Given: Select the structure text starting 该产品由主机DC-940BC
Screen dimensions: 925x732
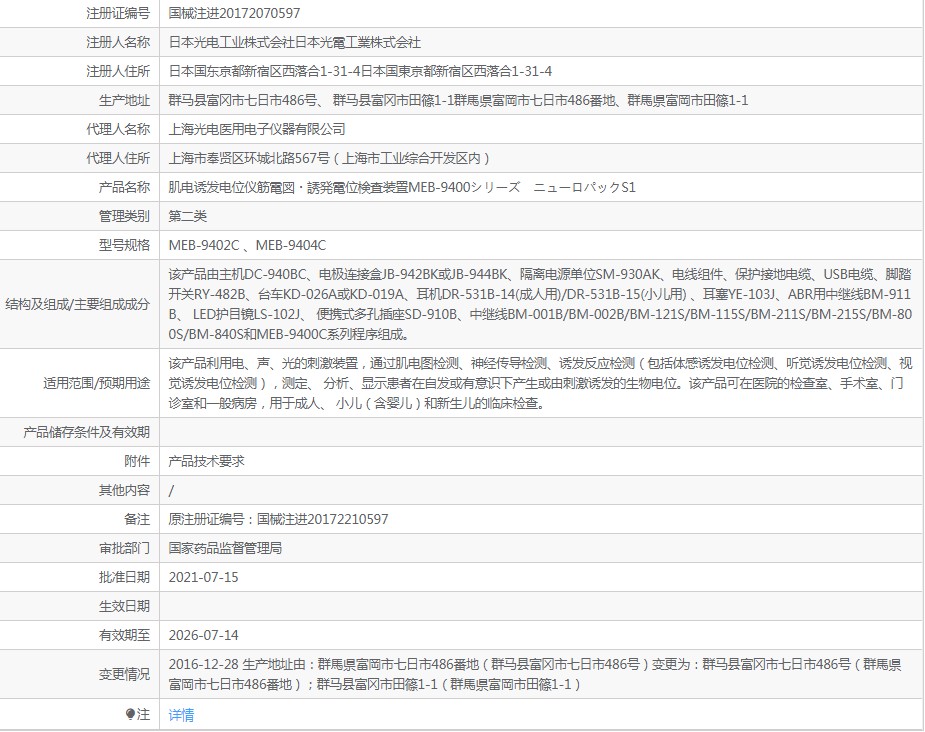Looking at the screenshot, I should click(540, 304).
